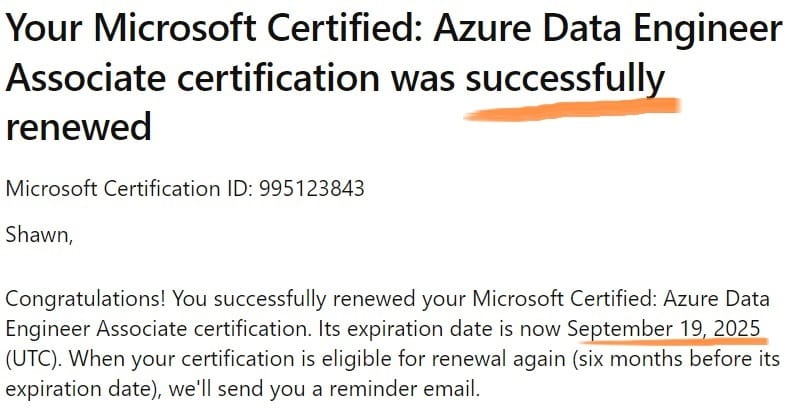Click "Azure Data Engineer" in the heading
Viewport: 789px width, 411px height.
pyautogui.click(x=608, y=29)
